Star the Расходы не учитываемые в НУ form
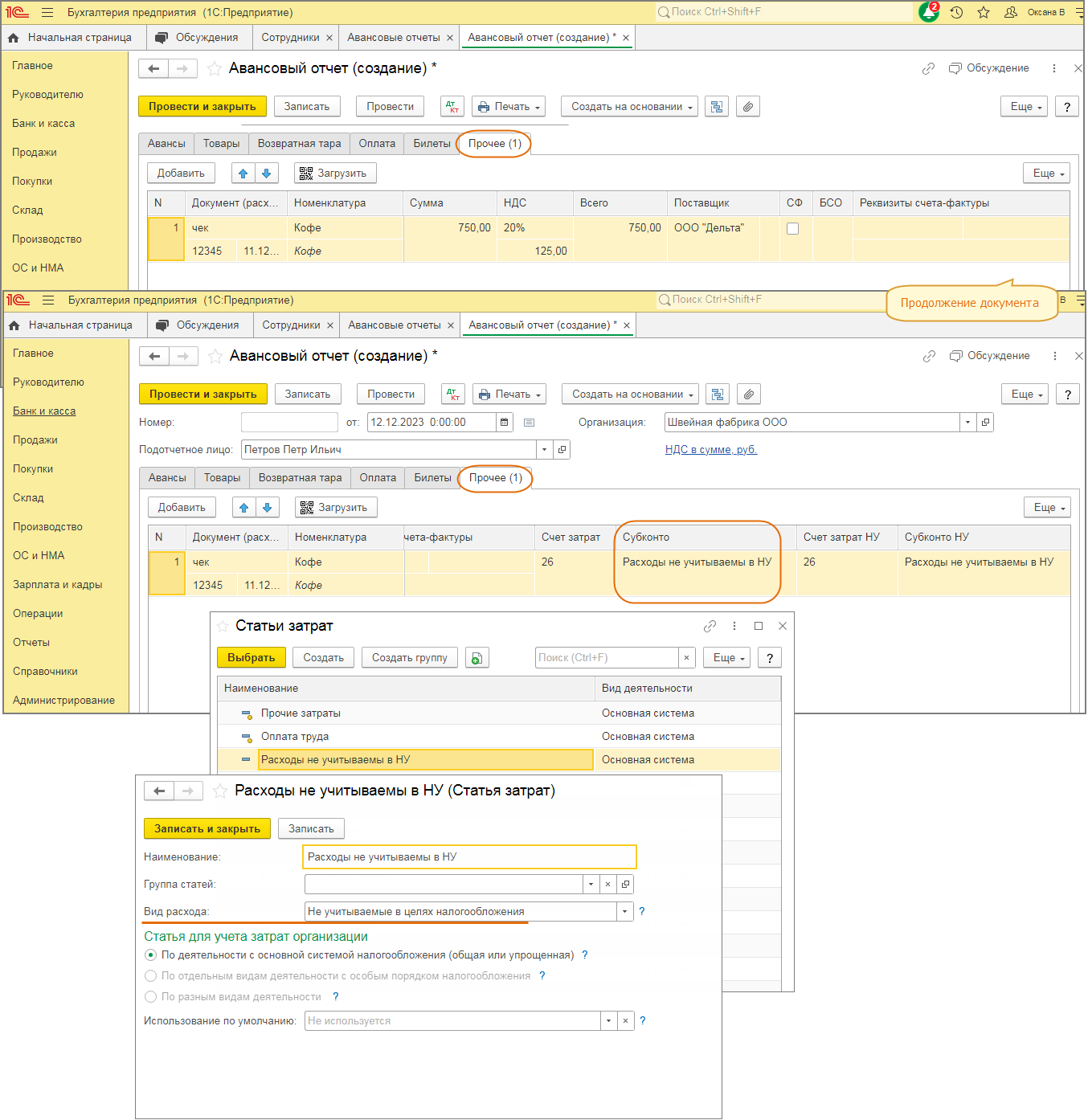The image size is (1088, 1120). (x=220, y=791)
